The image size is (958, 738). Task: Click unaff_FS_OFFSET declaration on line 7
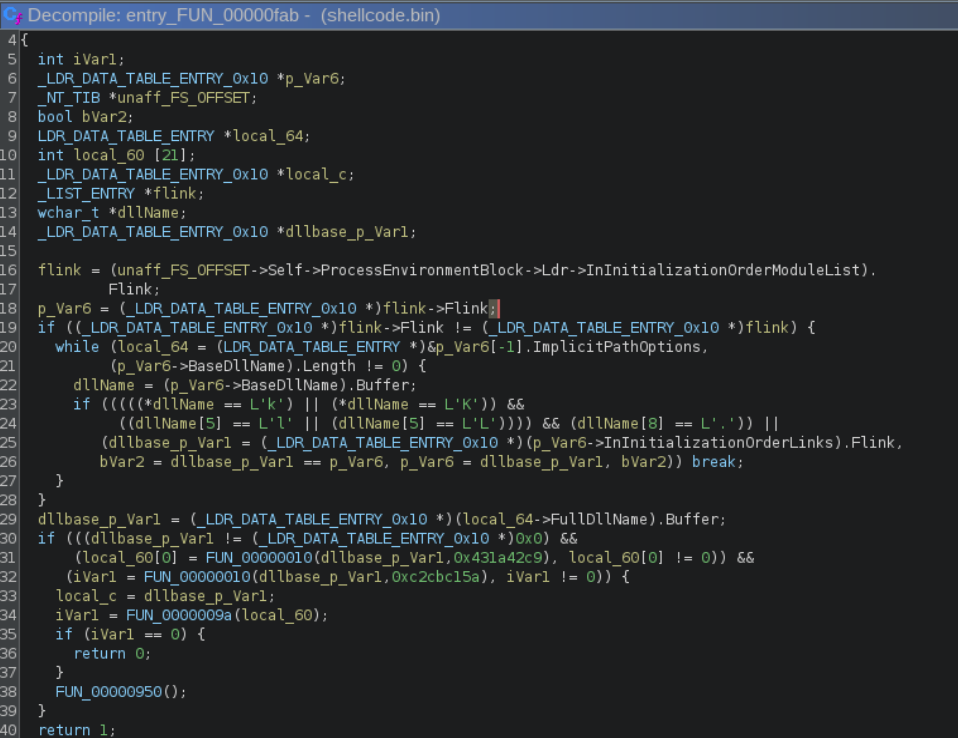coord(183,98)
